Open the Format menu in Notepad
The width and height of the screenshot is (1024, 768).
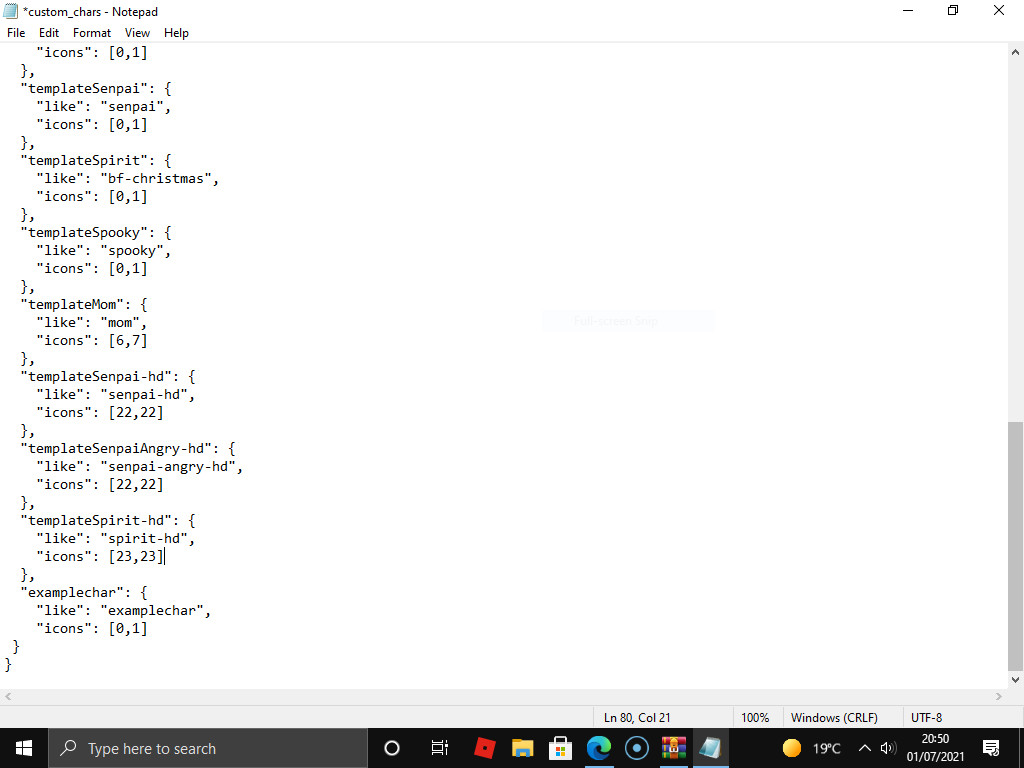point(91,33)
